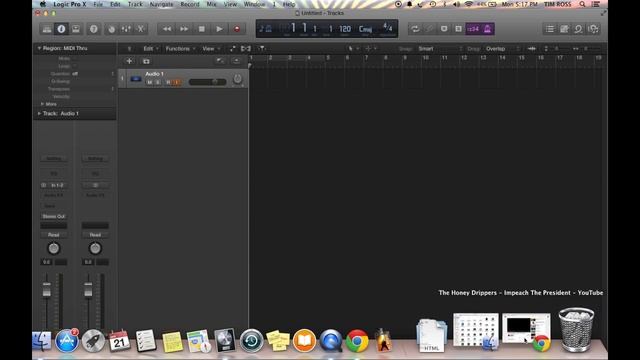Click tempo value 120 in display

[345, 29]
